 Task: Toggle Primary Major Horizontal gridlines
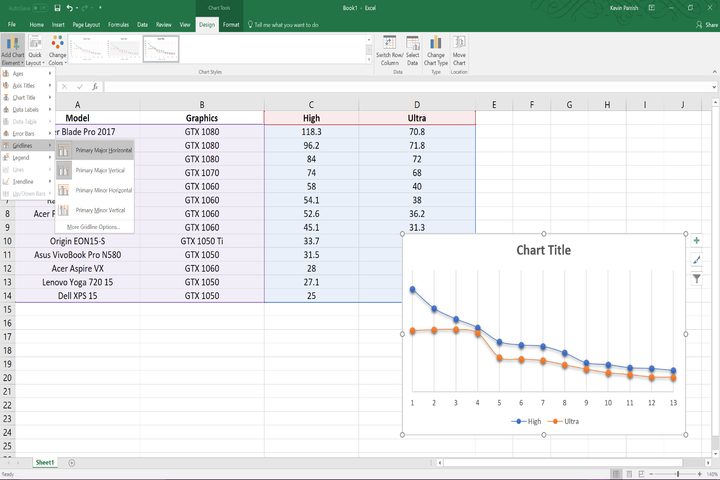tap(95, 150)
